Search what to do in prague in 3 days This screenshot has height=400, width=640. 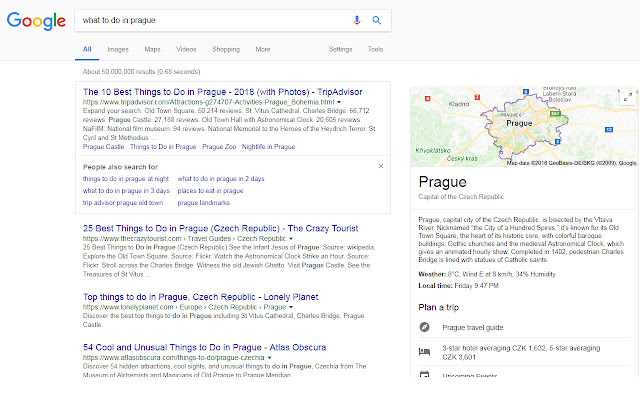tap(126, 191)
